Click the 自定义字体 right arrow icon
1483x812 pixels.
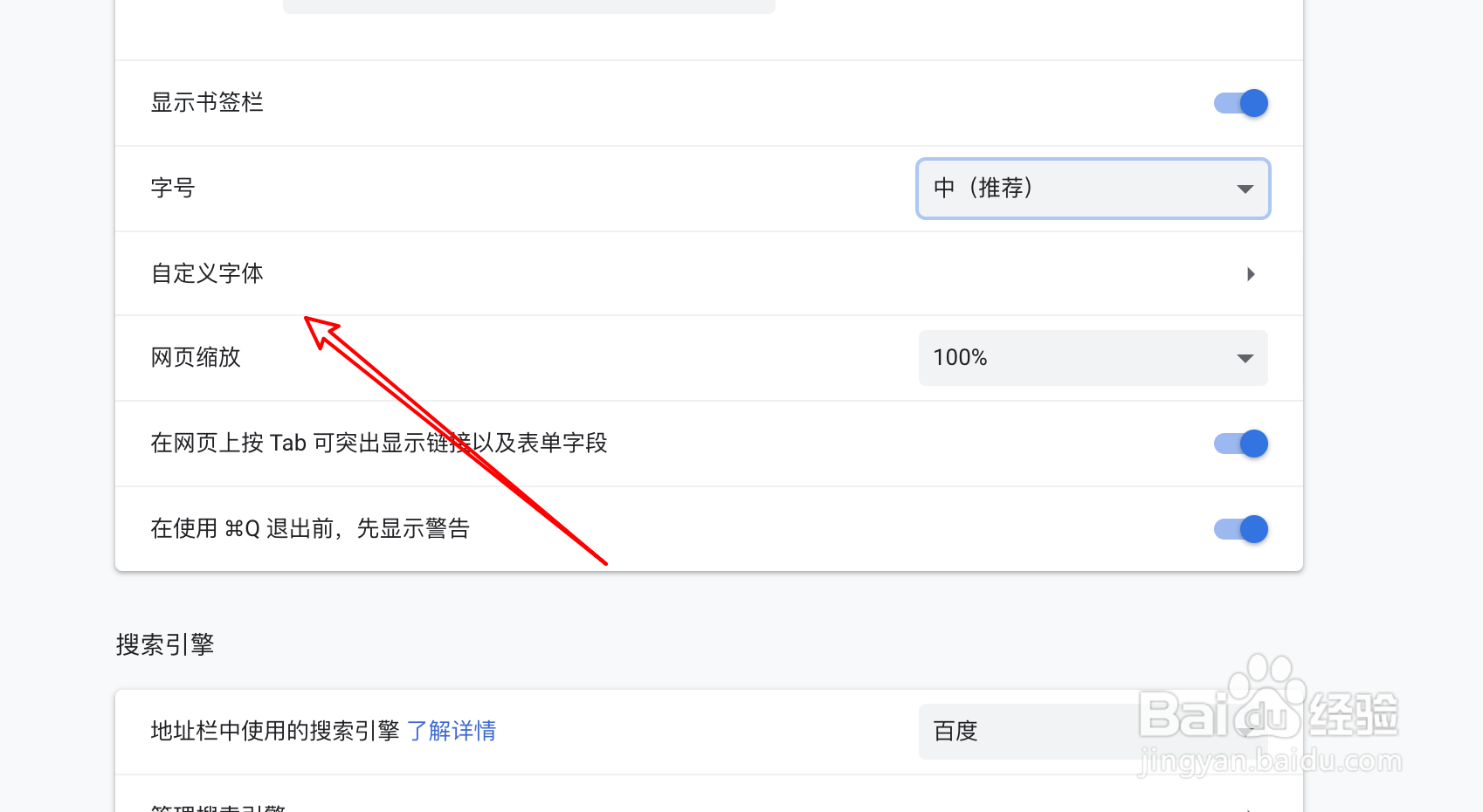1251,274
